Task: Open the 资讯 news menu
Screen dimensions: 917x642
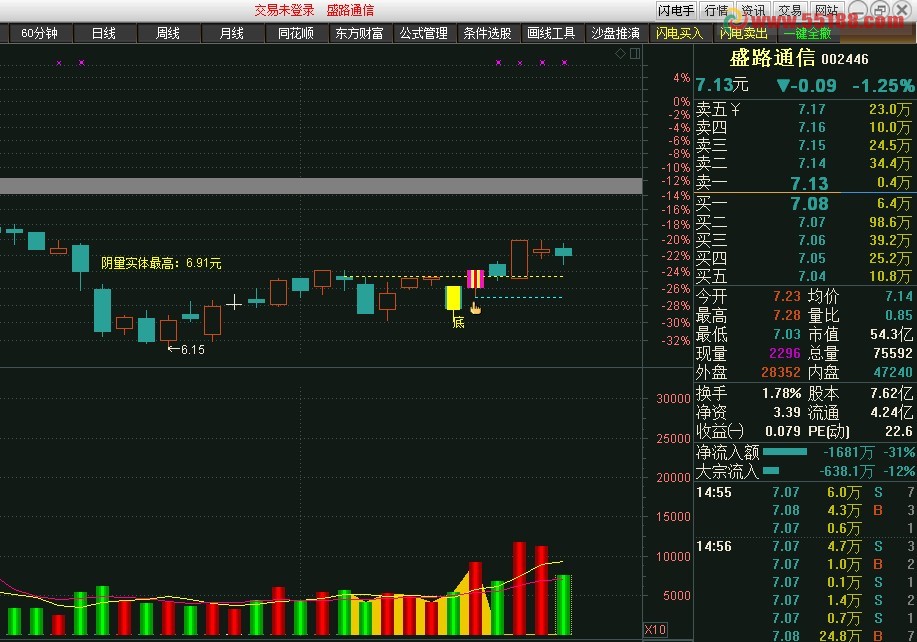Action: click(753, 11)
